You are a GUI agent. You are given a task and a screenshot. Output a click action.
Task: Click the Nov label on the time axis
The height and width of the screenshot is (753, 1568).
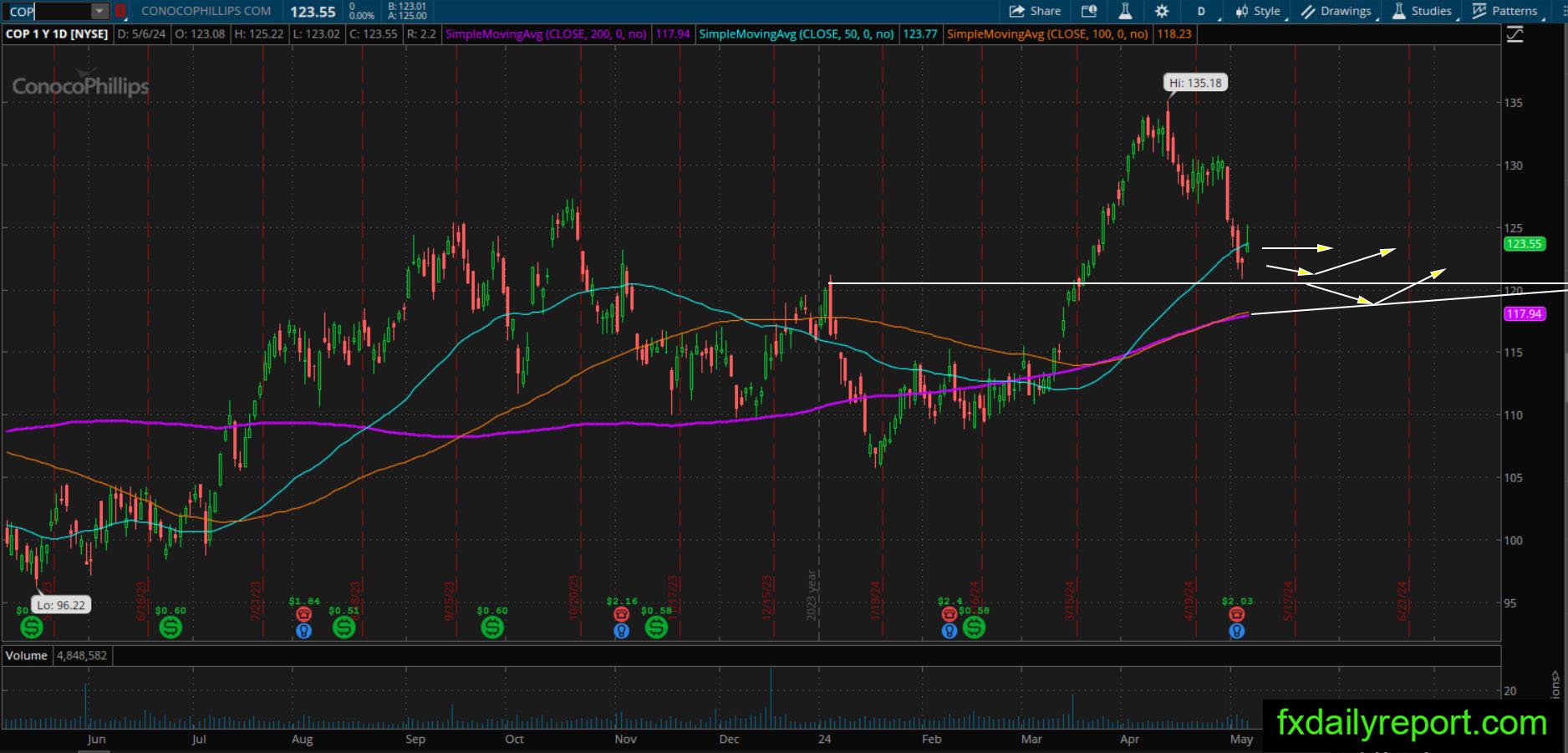(625, 739)
